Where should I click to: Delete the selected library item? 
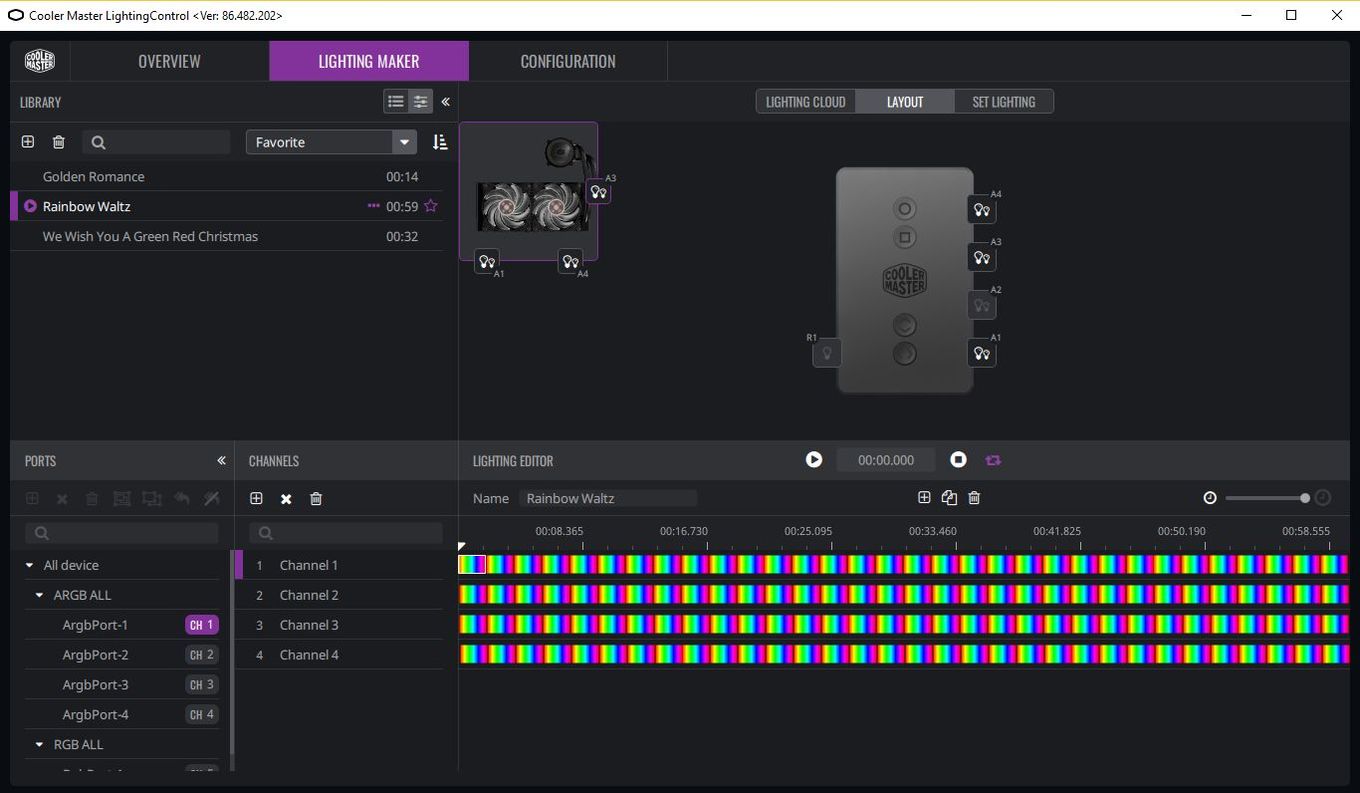(58, 142)
